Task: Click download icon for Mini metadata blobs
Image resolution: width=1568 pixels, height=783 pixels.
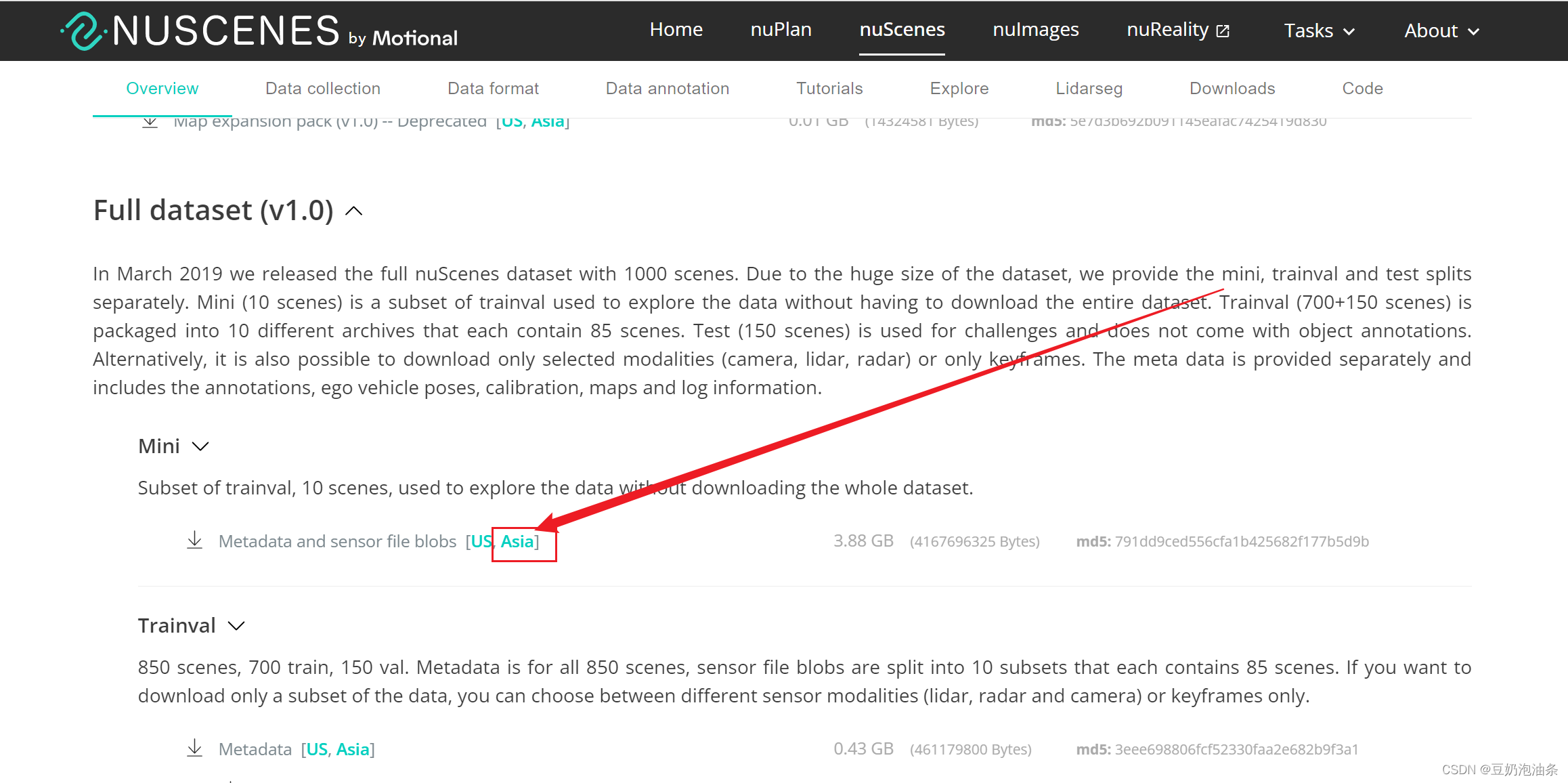Action: tap(194, 541)
